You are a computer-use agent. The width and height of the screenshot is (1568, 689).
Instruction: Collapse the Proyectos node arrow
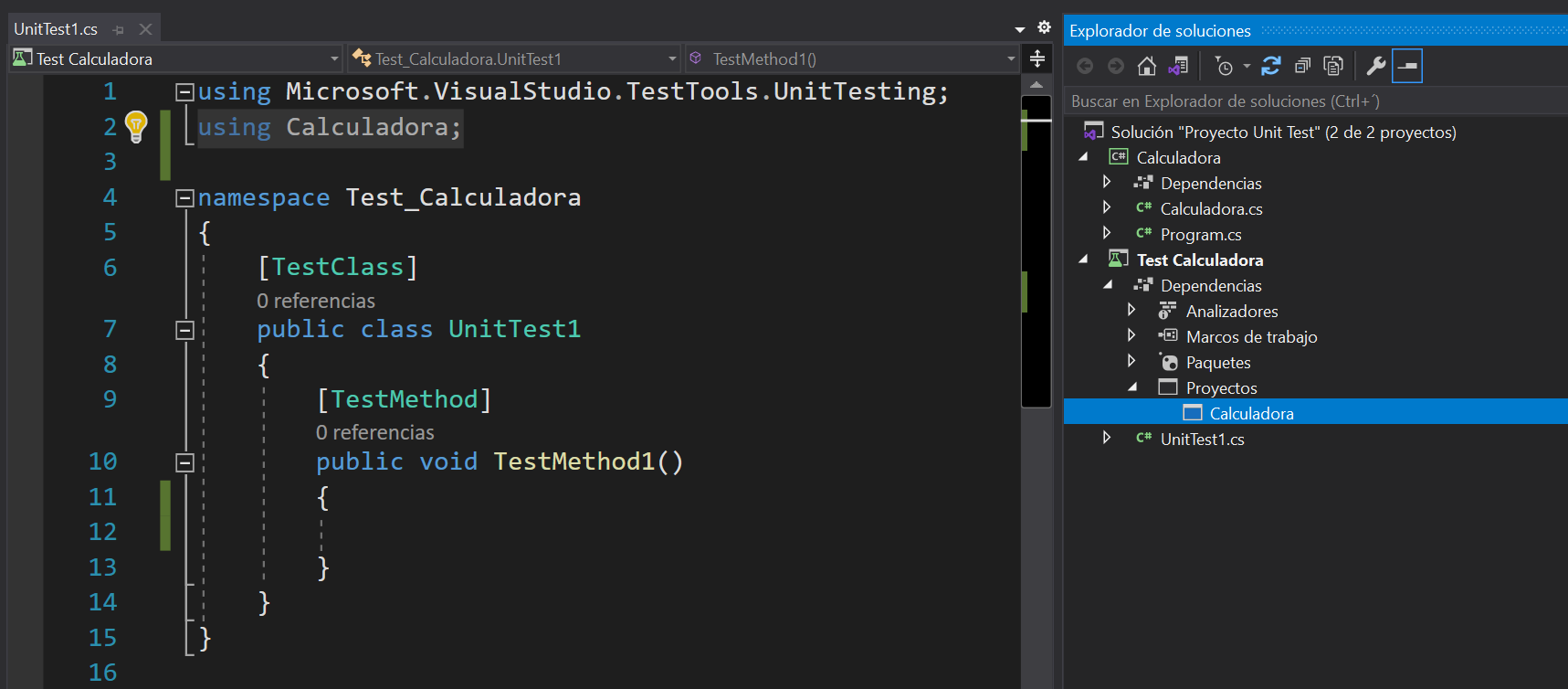click(x=1132, y=387)
